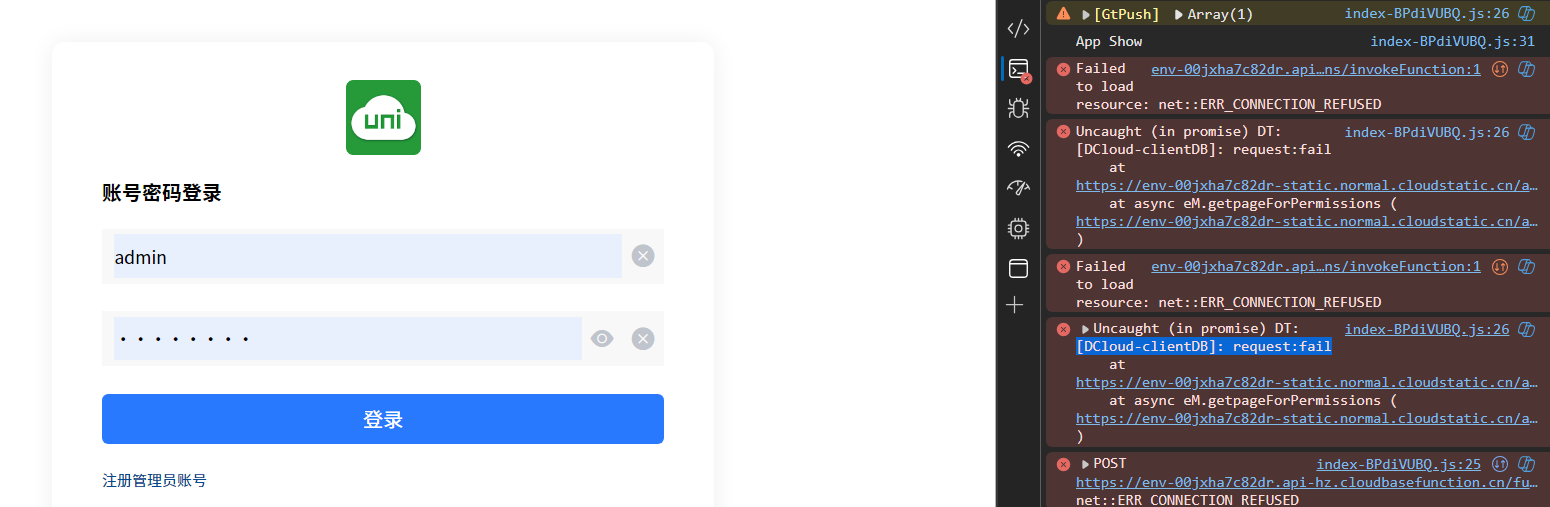Open the Sources bug icon panel

pos(1018,108)
